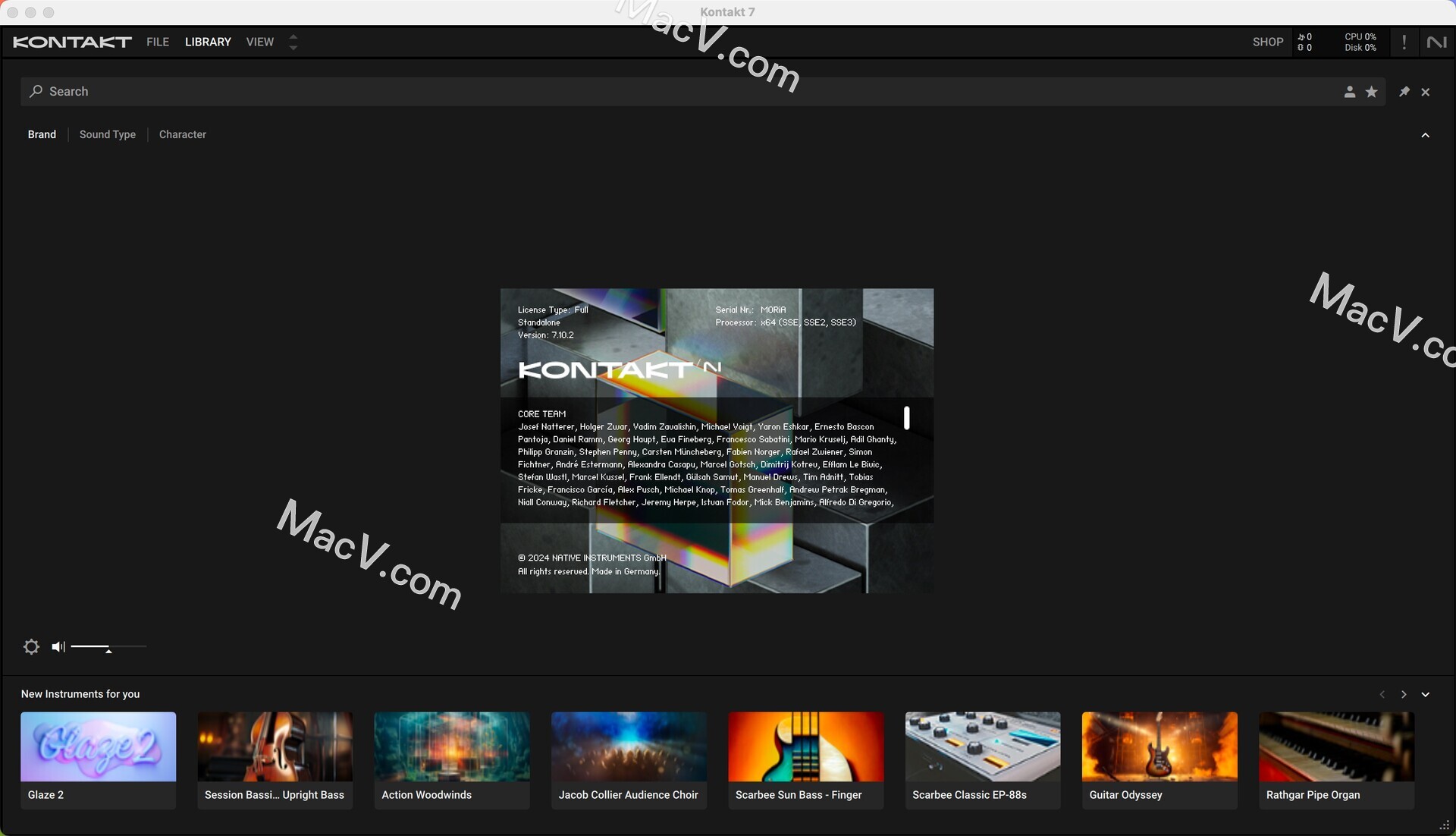Collapse the New Instruments section chevron
The height and width of the screenshot is (836, 1456).
click(x=1425, y=694)
